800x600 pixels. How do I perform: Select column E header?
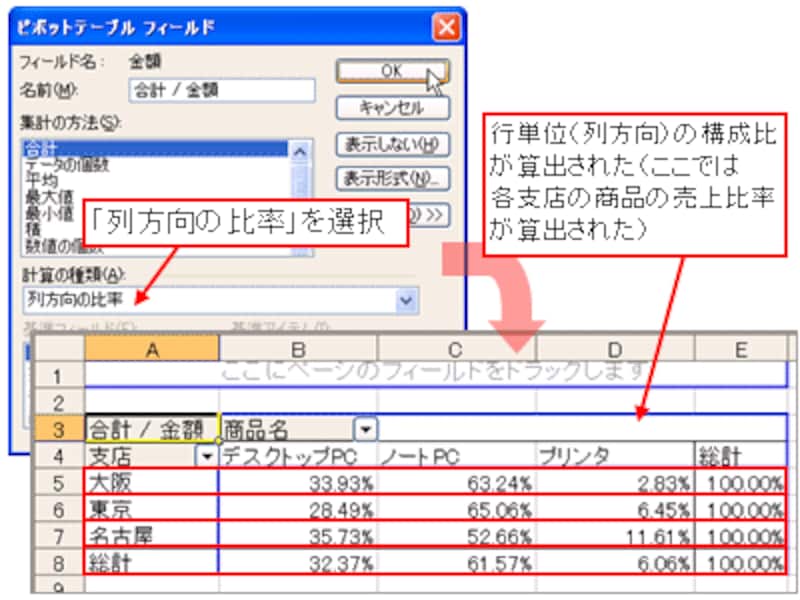pyautogui.click(x=740, y=349)
